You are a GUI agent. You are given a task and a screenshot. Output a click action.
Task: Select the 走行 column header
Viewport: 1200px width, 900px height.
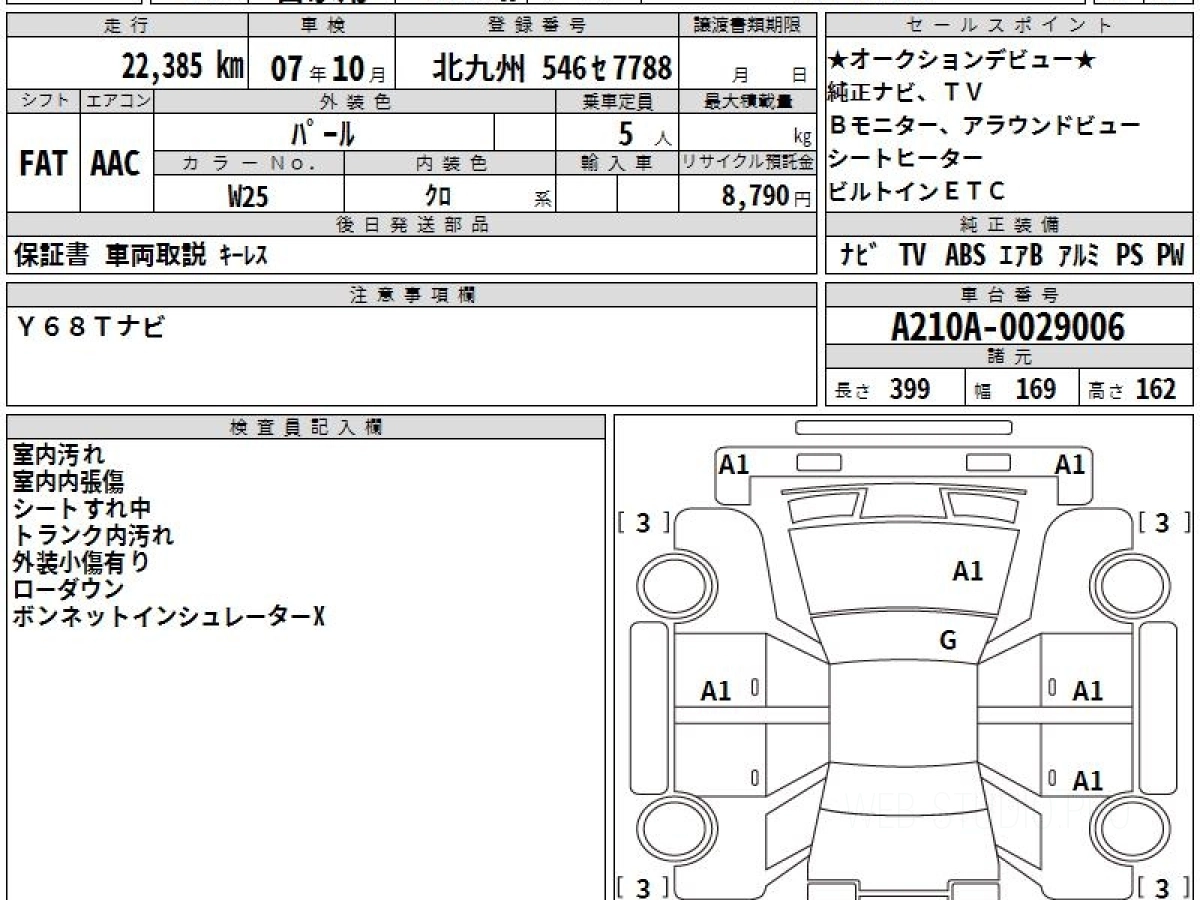127,26
